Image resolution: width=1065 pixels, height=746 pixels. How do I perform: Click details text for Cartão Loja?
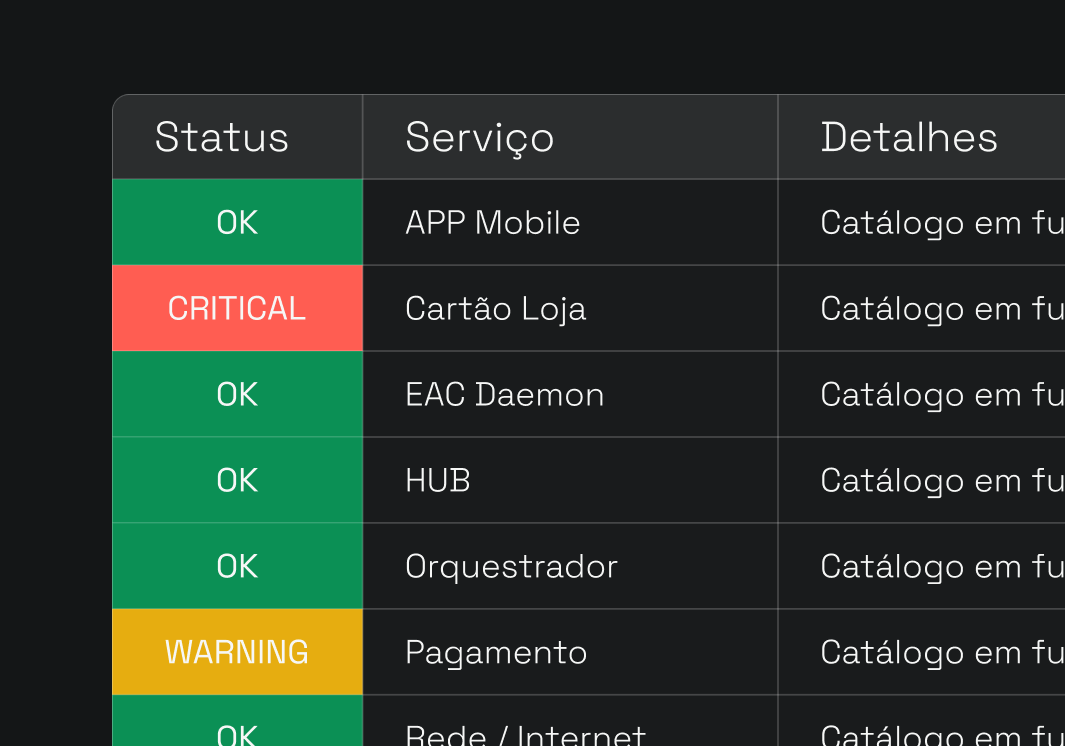click(x=941, y=308)
